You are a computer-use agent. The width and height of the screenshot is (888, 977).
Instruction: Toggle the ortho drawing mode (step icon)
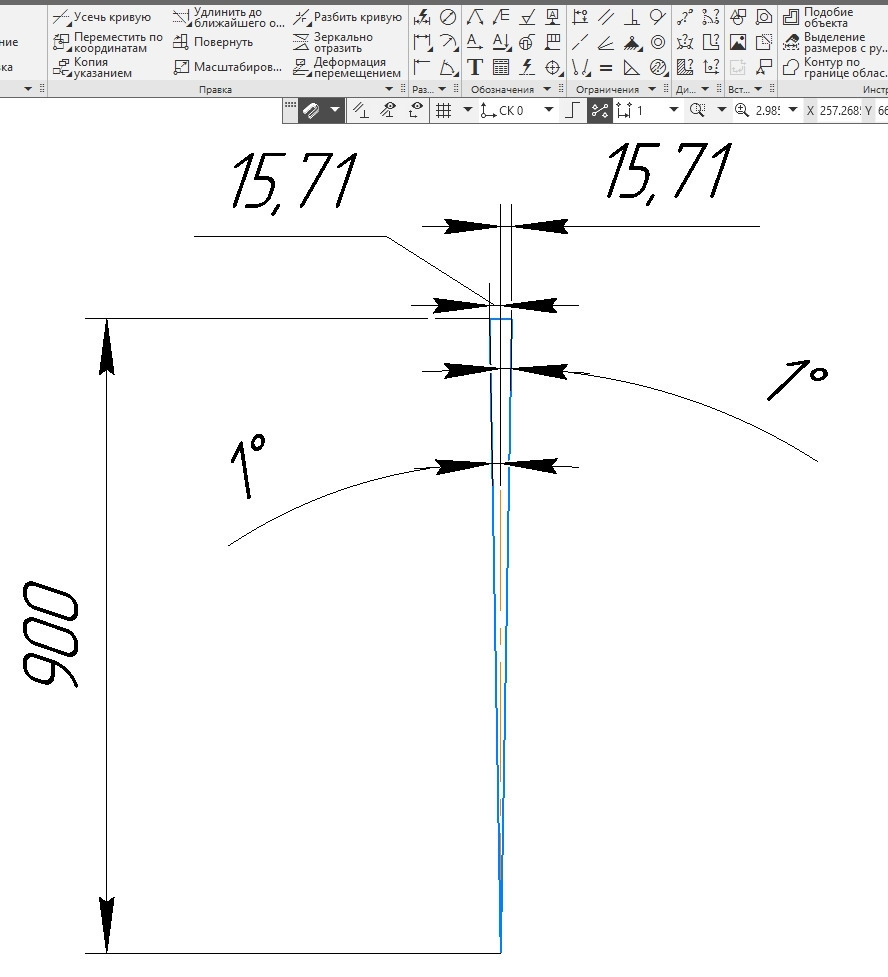(x=573, y=111)
